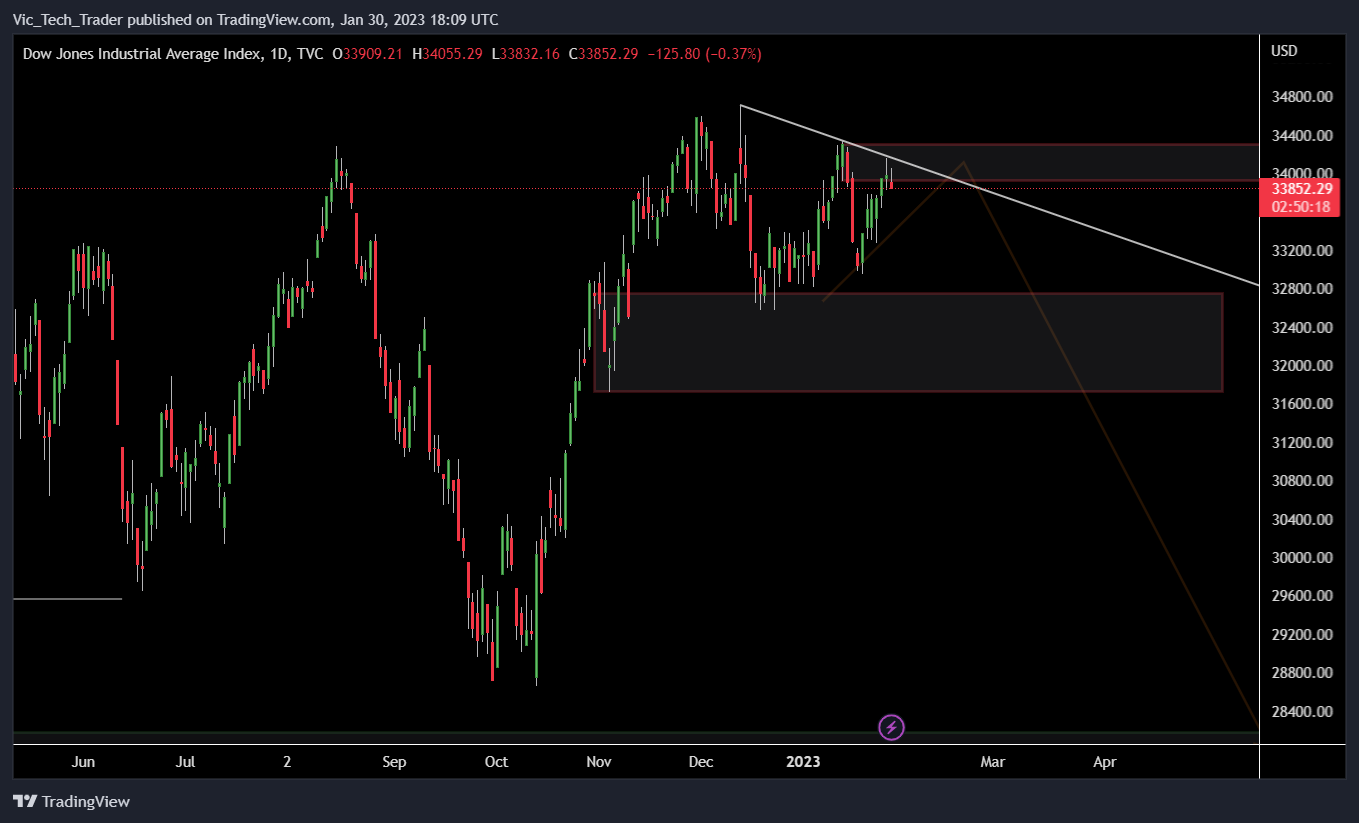1359x823 pixels.
Task: Click the Mar label on time axis
Action: [992, 762]
